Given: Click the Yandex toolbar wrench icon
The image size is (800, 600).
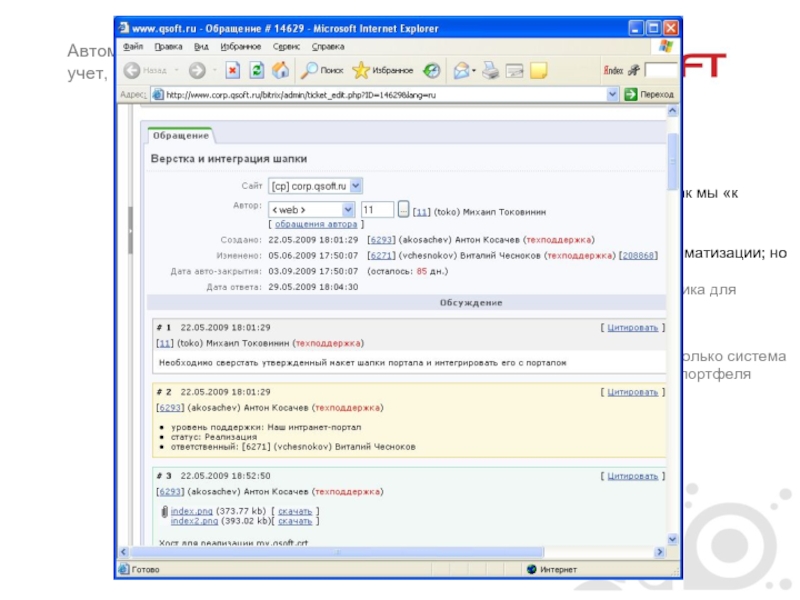Looking at the screenshot, I should tap(634, 70).
